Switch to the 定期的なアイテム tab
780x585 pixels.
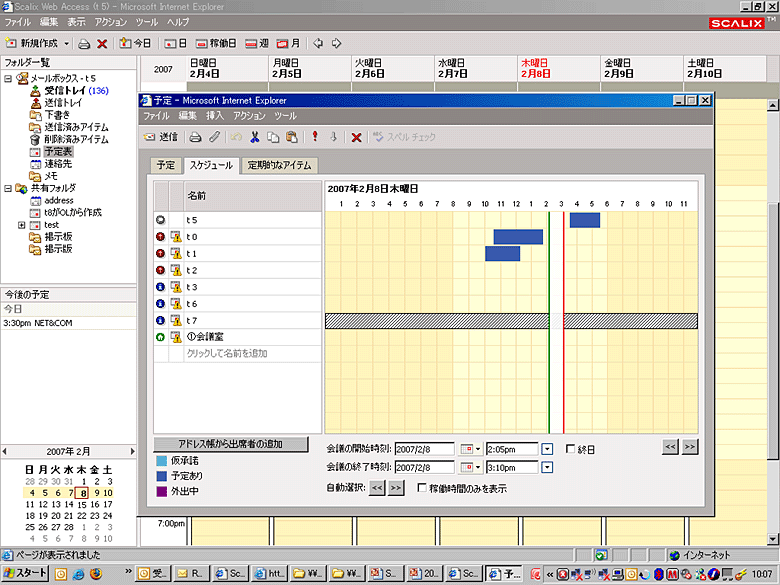point(279,166)
